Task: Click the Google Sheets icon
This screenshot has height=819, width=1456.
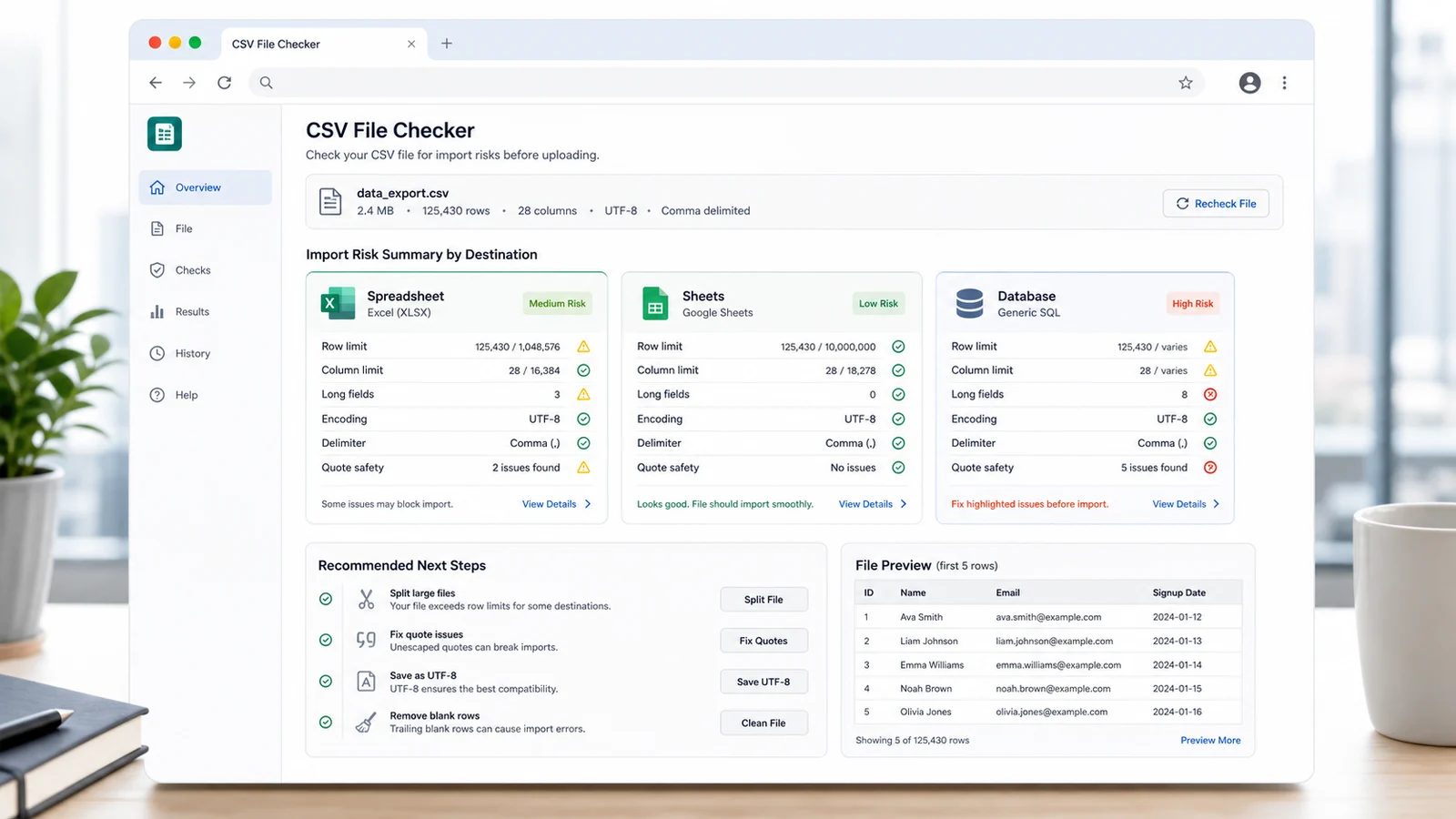Action: coord(655,303)
